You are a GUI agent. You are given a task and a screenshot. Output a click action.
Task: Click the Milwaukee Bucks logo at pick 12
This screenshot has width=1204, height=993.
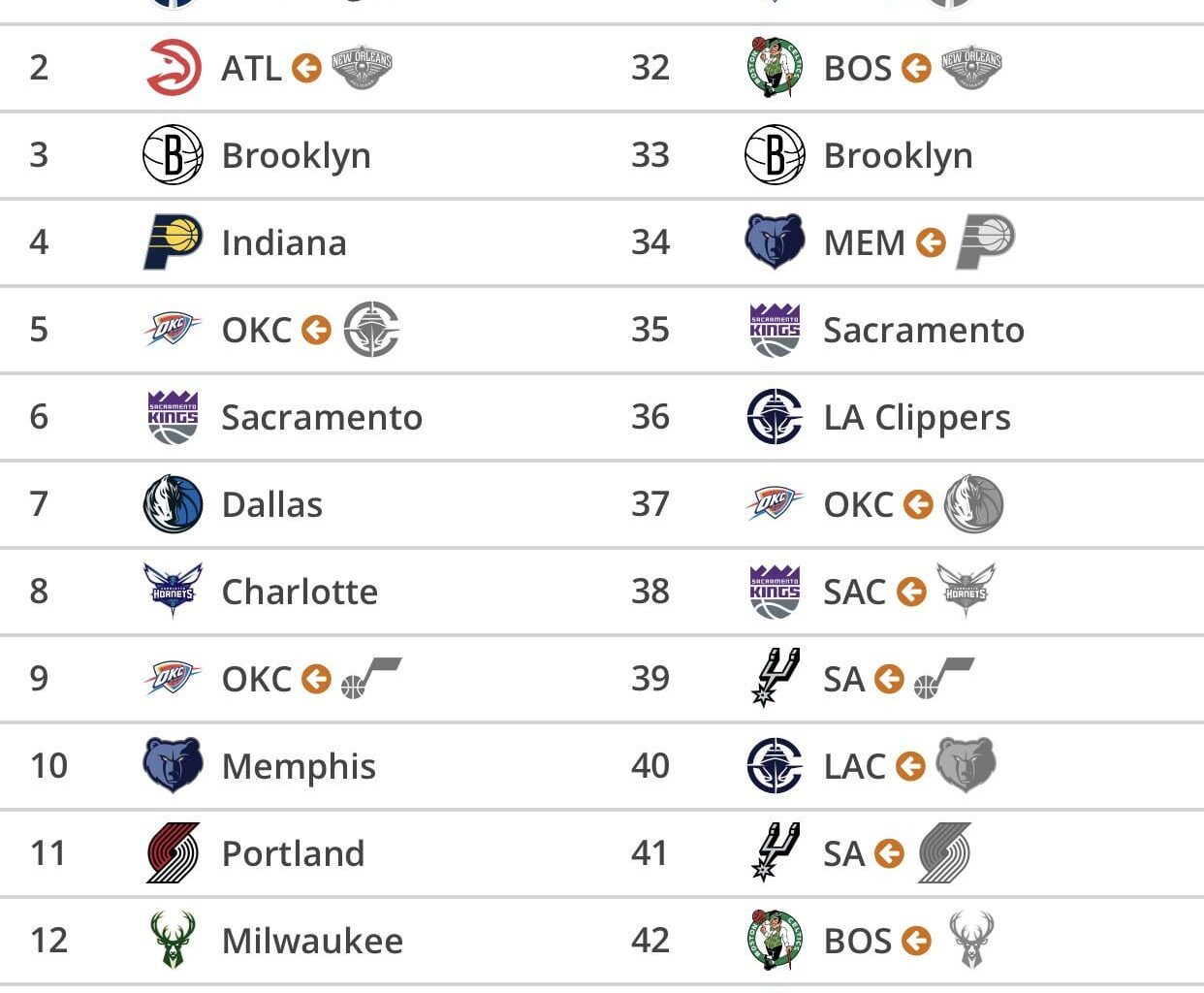173,939
